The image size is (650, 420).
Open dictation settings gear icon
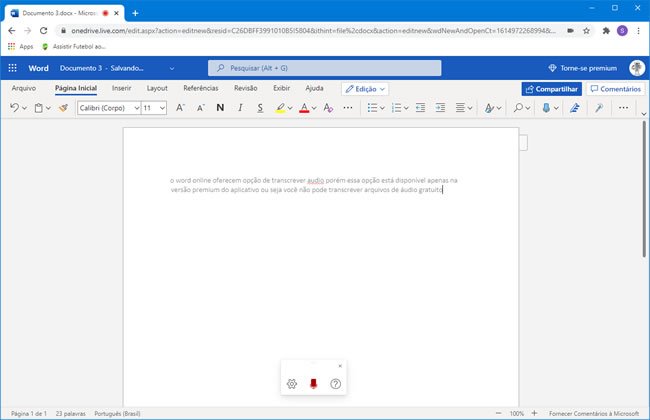(291, 384)
